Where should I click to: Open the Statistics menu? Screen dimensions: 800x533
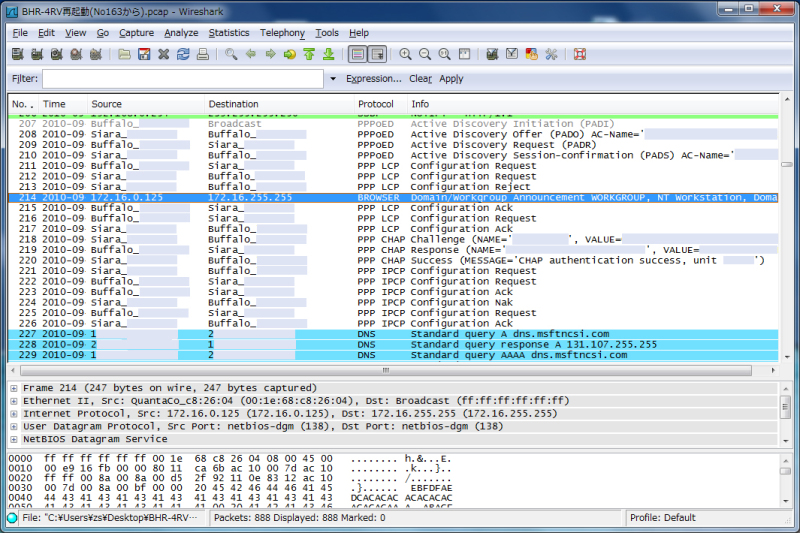(229, 33)
